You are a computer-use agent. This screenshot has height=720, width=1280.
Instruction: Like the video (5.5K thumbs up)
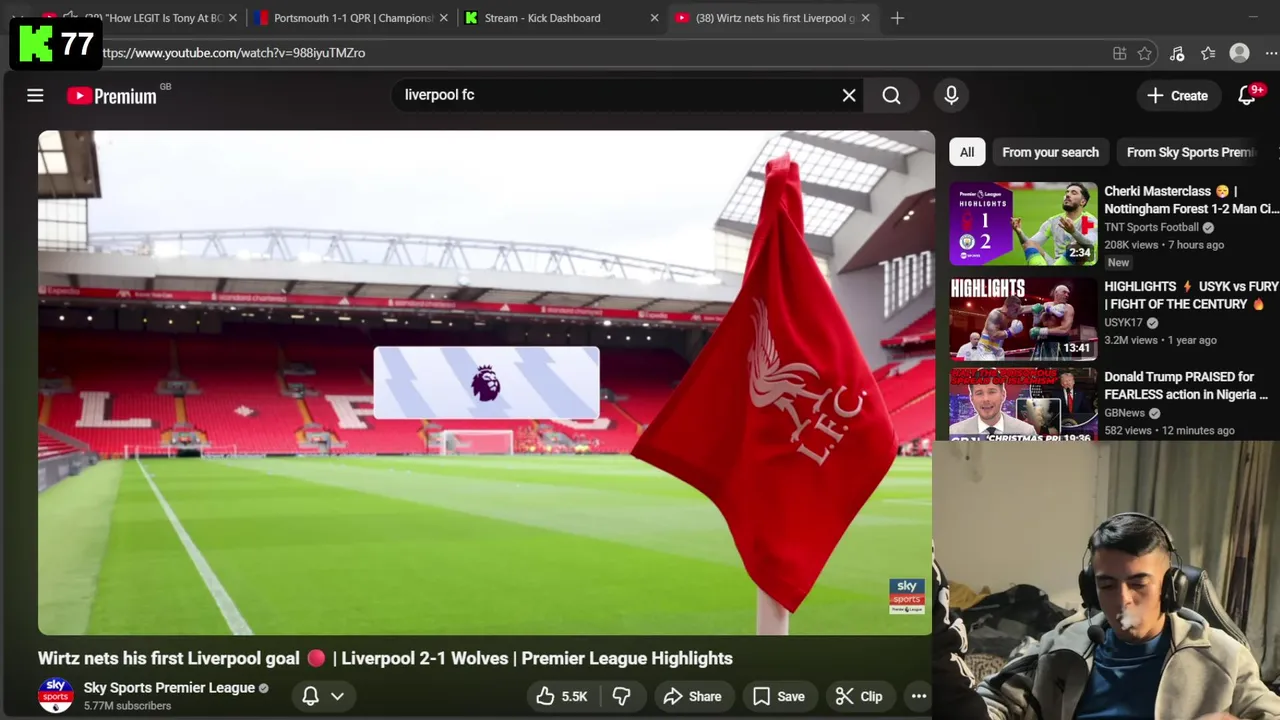562,696
